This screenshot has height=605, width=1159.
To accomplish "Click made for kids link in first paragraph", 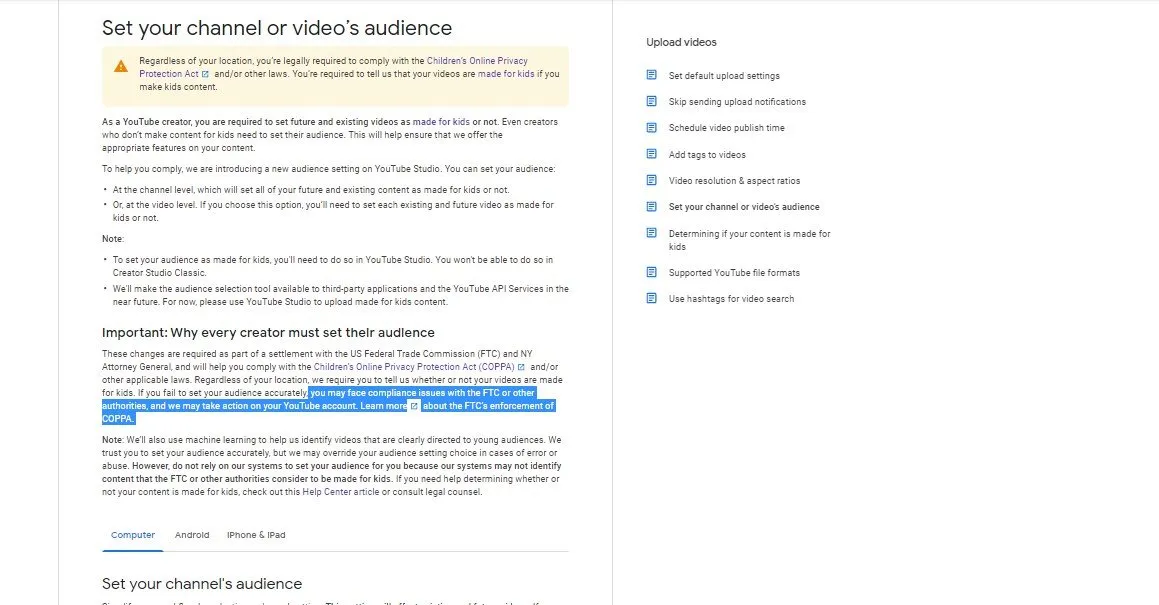I will (441, 122).
